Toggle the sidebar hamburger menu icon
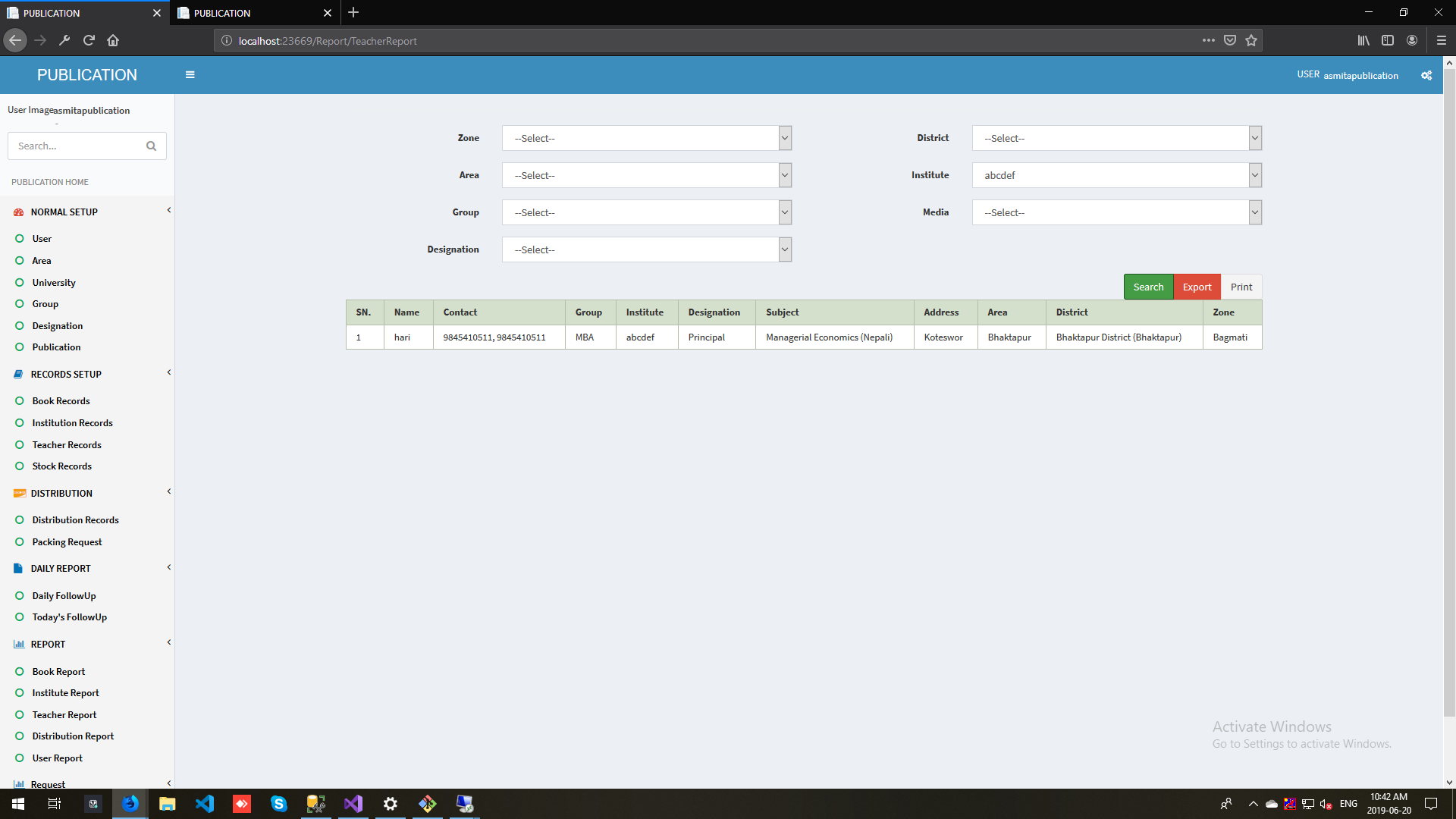The image size is (1456, 819). tap(190, 75)
